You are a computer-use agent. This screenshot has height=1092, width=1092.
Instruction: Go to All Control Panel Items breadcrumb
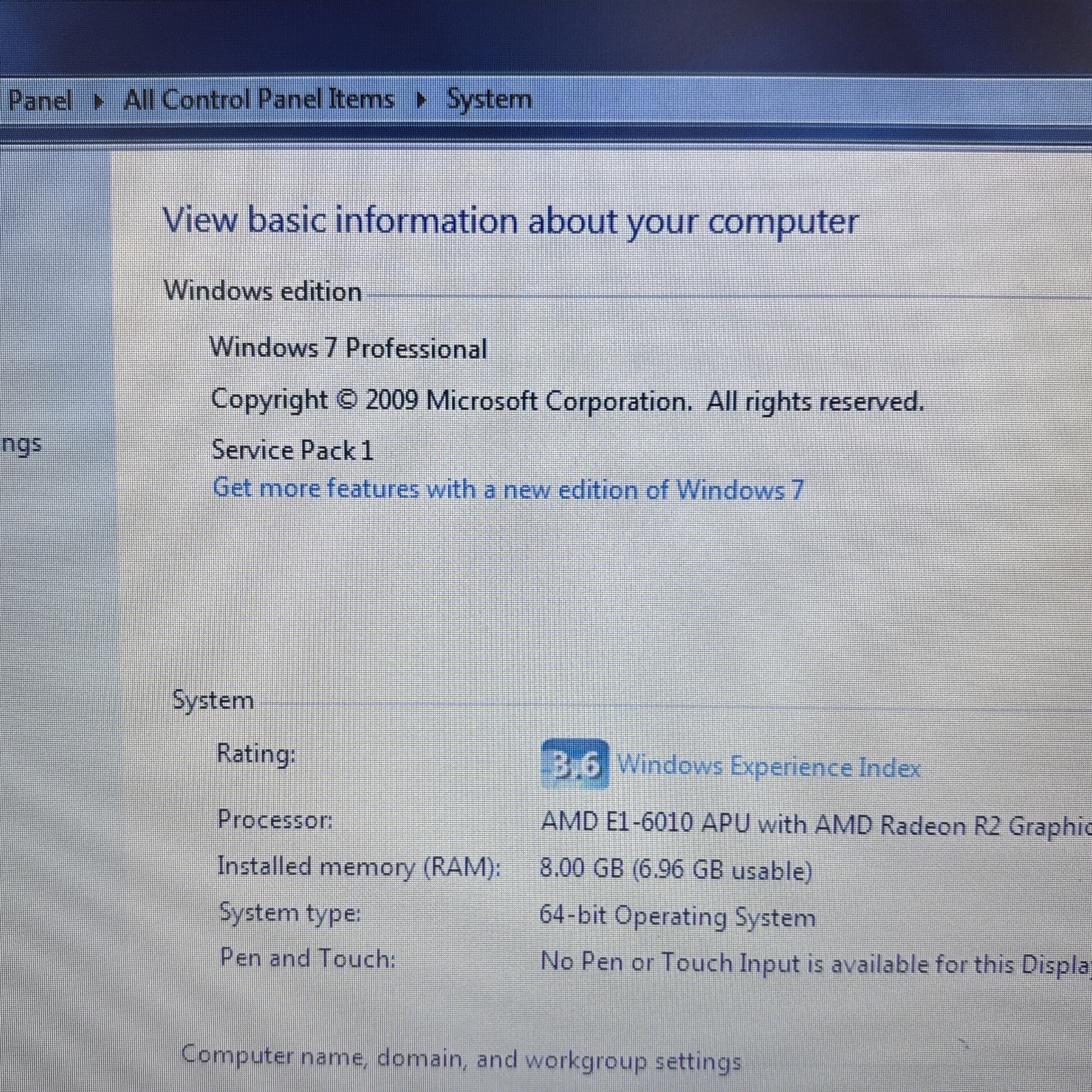[259, 100]
